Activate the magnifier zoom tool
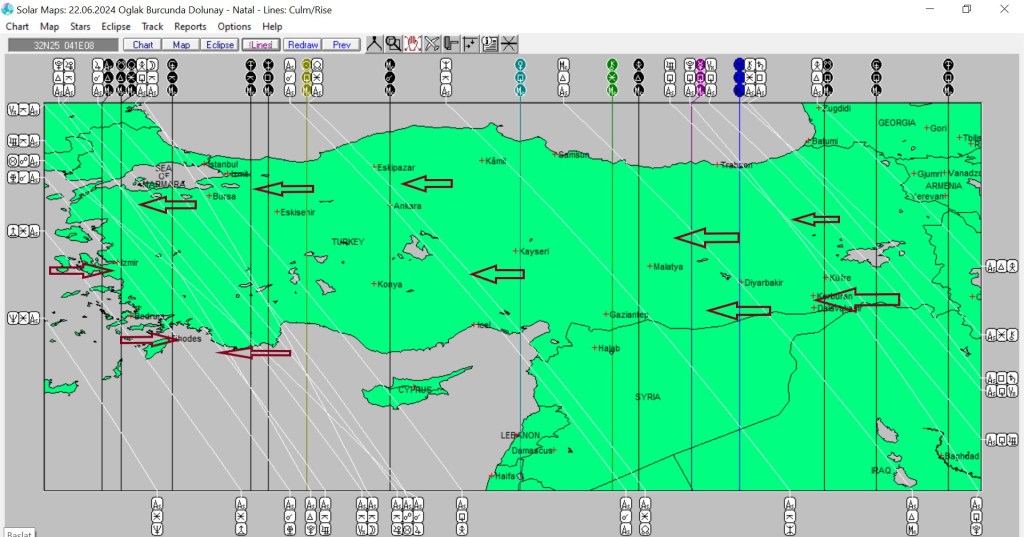This screenshot has height=537, width=1024. (393, 44)
